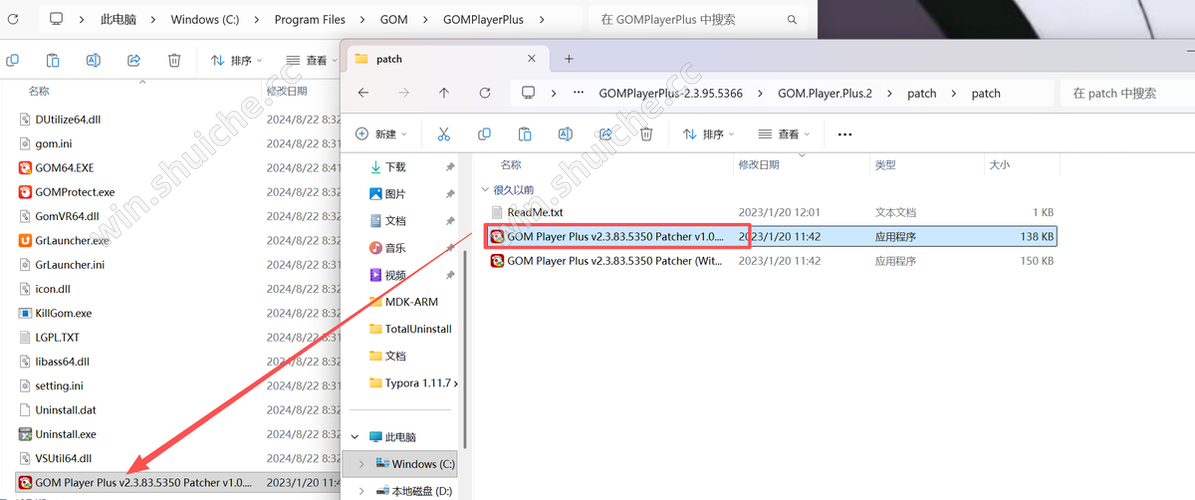Click Cut icon in patch window toolbar
The image size is (1195, 500).
(444, 134)
